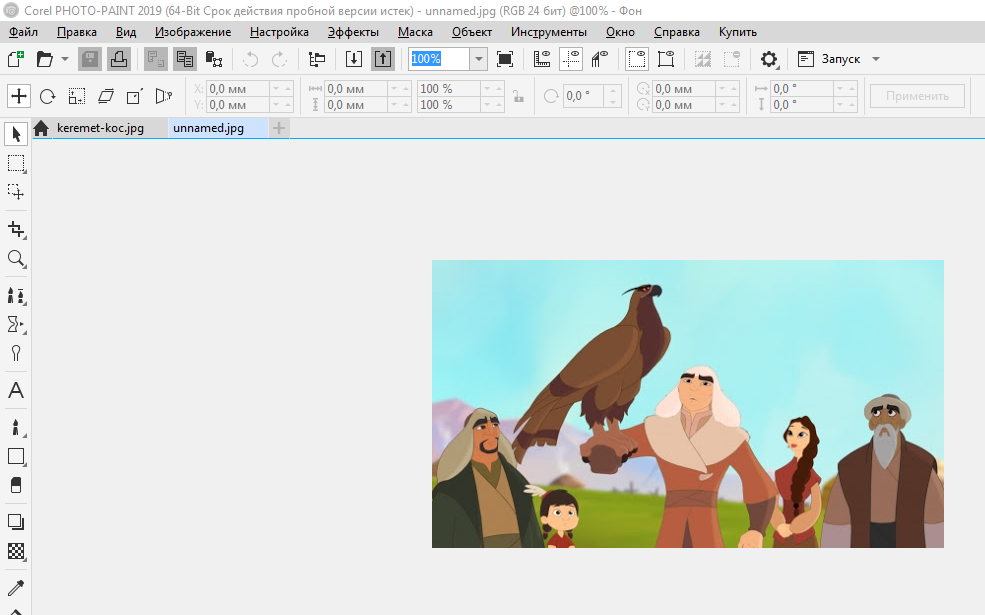Viewport: 985px width, 615px height.
Task: Select the Rectangle Mask tool
Action: pos(16,163)
